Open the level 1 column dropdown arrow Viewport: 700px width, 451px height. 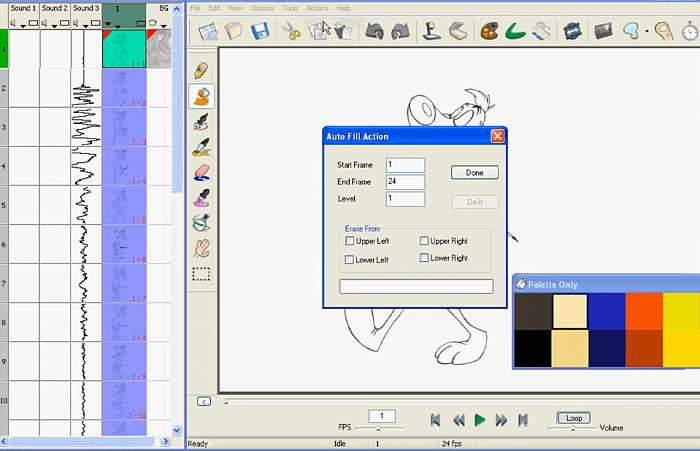118,27
